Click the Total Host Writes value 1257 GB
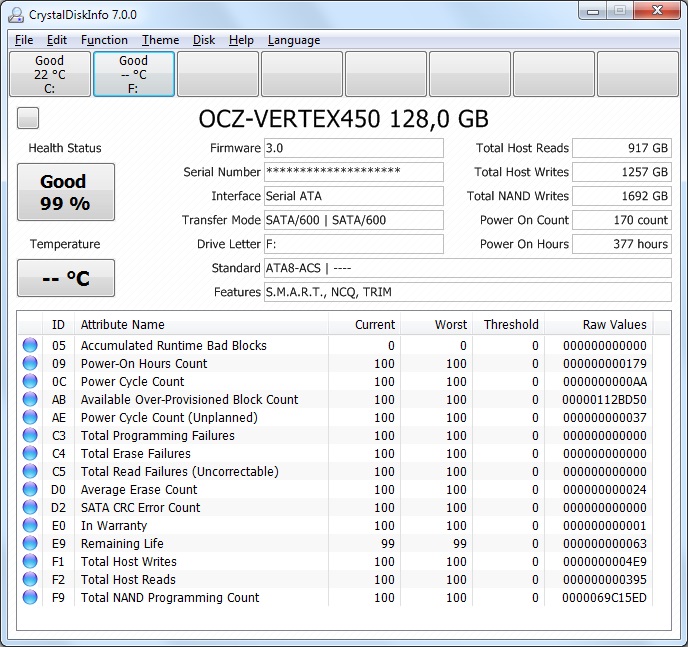 tap(622, 172)
